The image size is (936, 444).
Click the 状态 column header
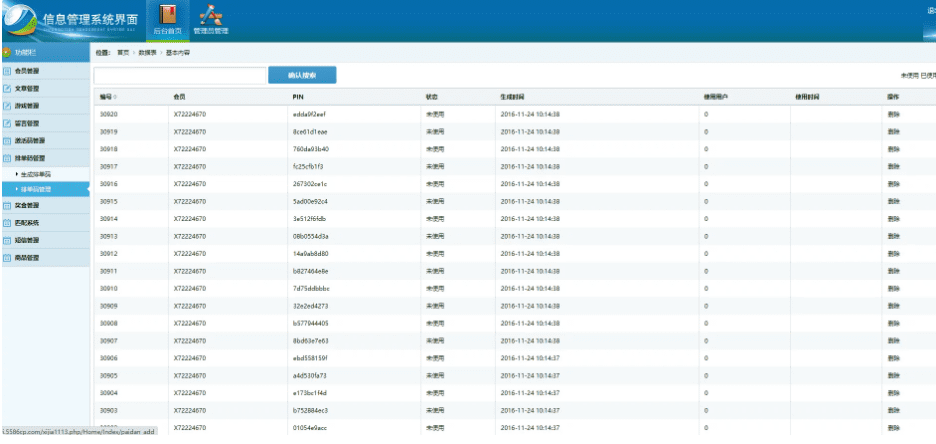coord(432,97)
